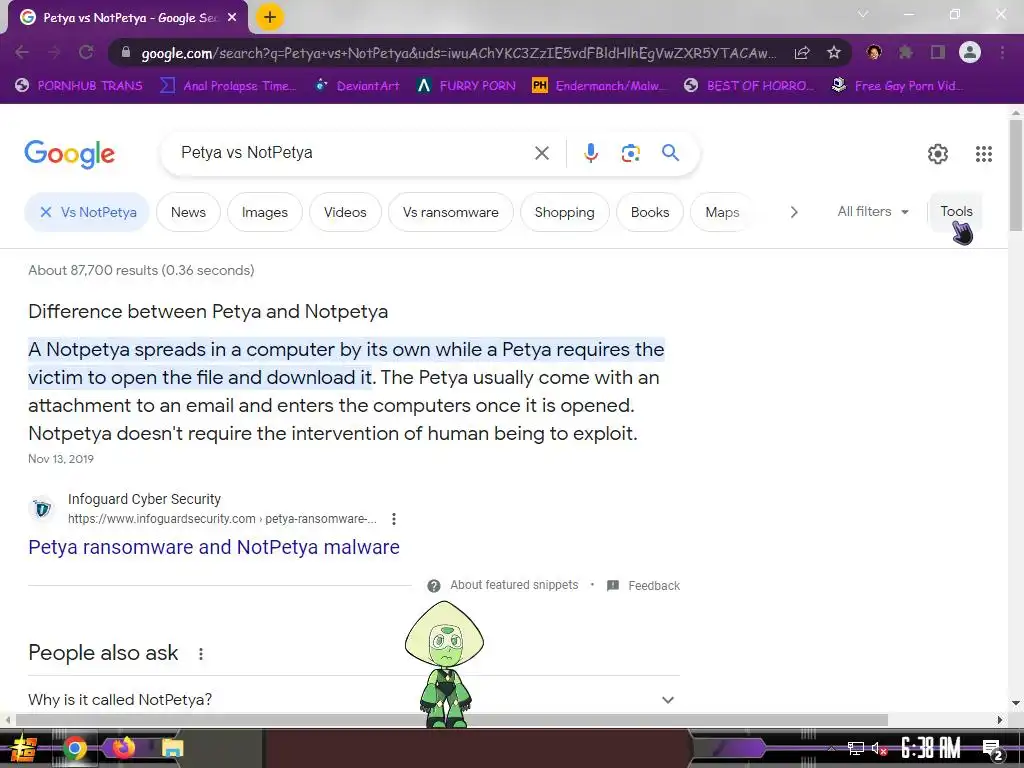Expand Why is it called NotPetya?
Screen dimensions: 1024x768
pyautogui.click(x=353, y=699)
